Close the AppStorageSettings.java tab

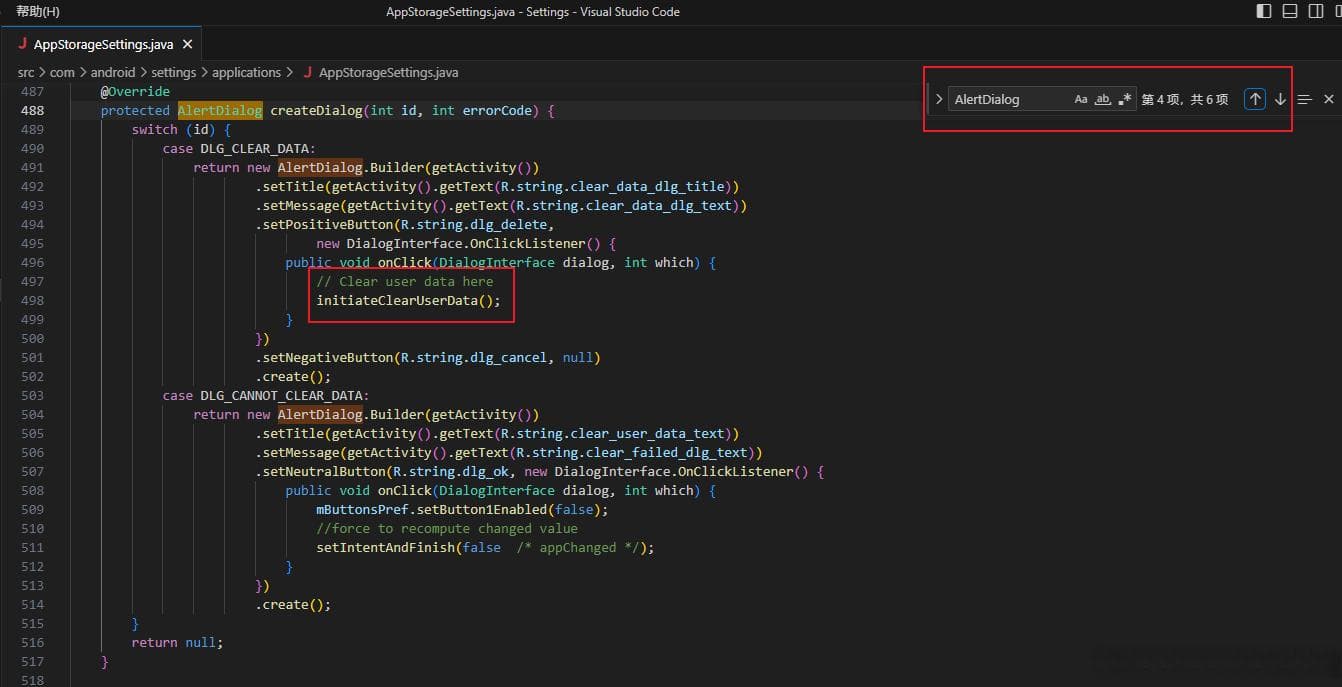[x=187, y=45]
